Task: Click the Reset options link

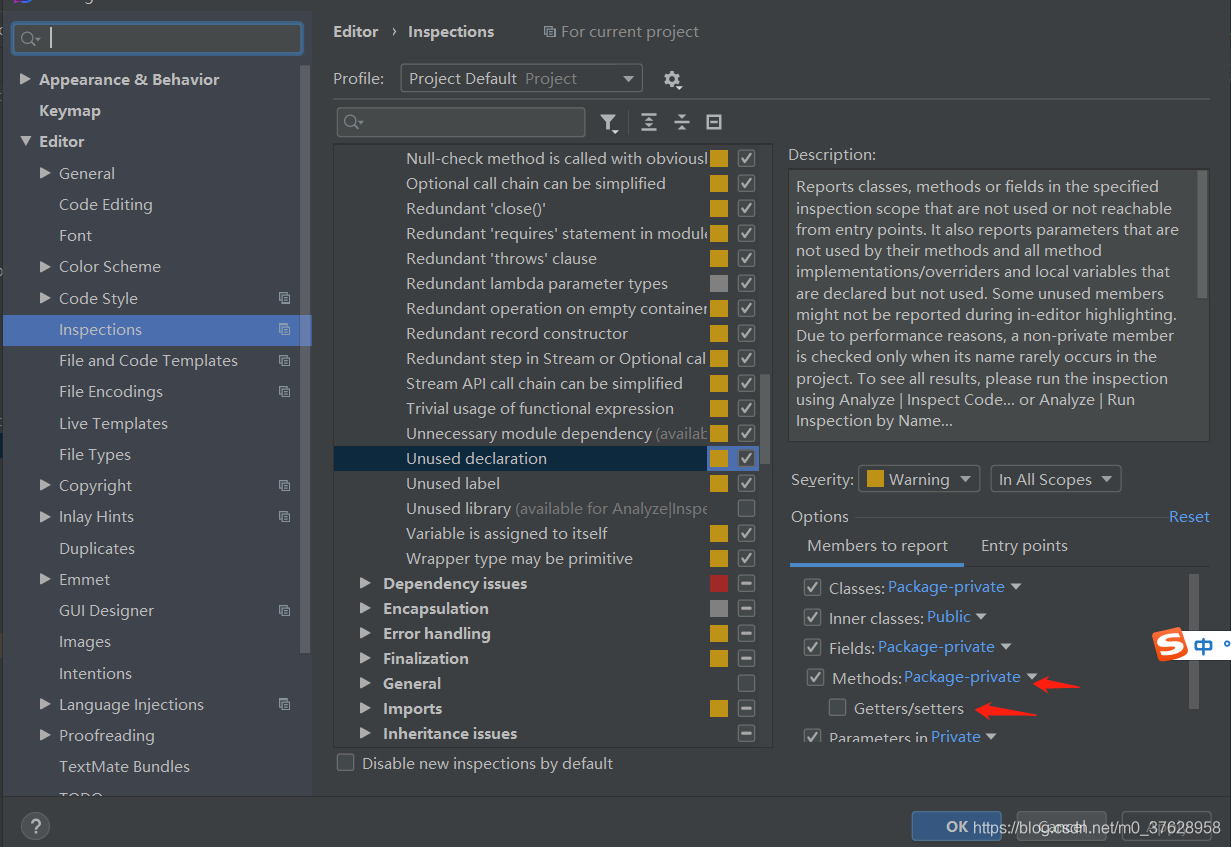Action: (x=1189, y=516)
